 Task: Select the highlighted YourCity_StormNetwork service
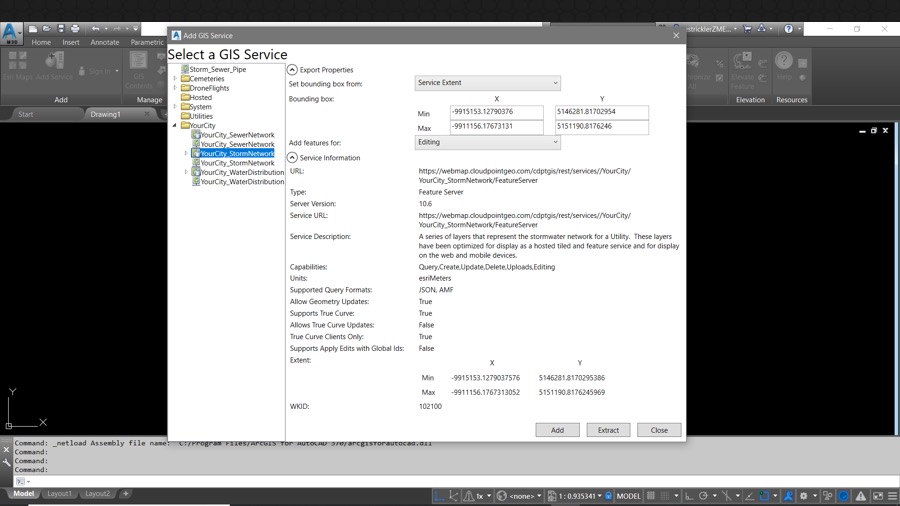tap(233, 153)
